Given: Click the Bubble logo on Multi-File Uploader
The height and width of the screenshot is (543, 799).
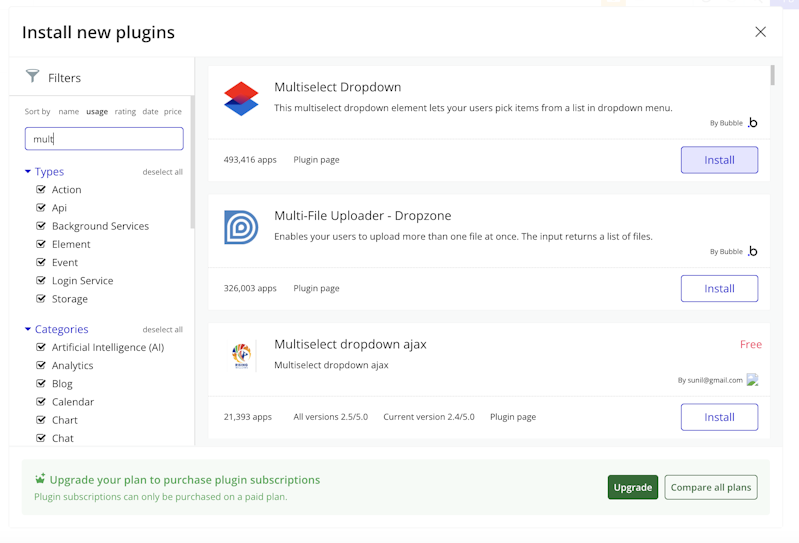Looking at the screenshot, I should coord(753,251).
